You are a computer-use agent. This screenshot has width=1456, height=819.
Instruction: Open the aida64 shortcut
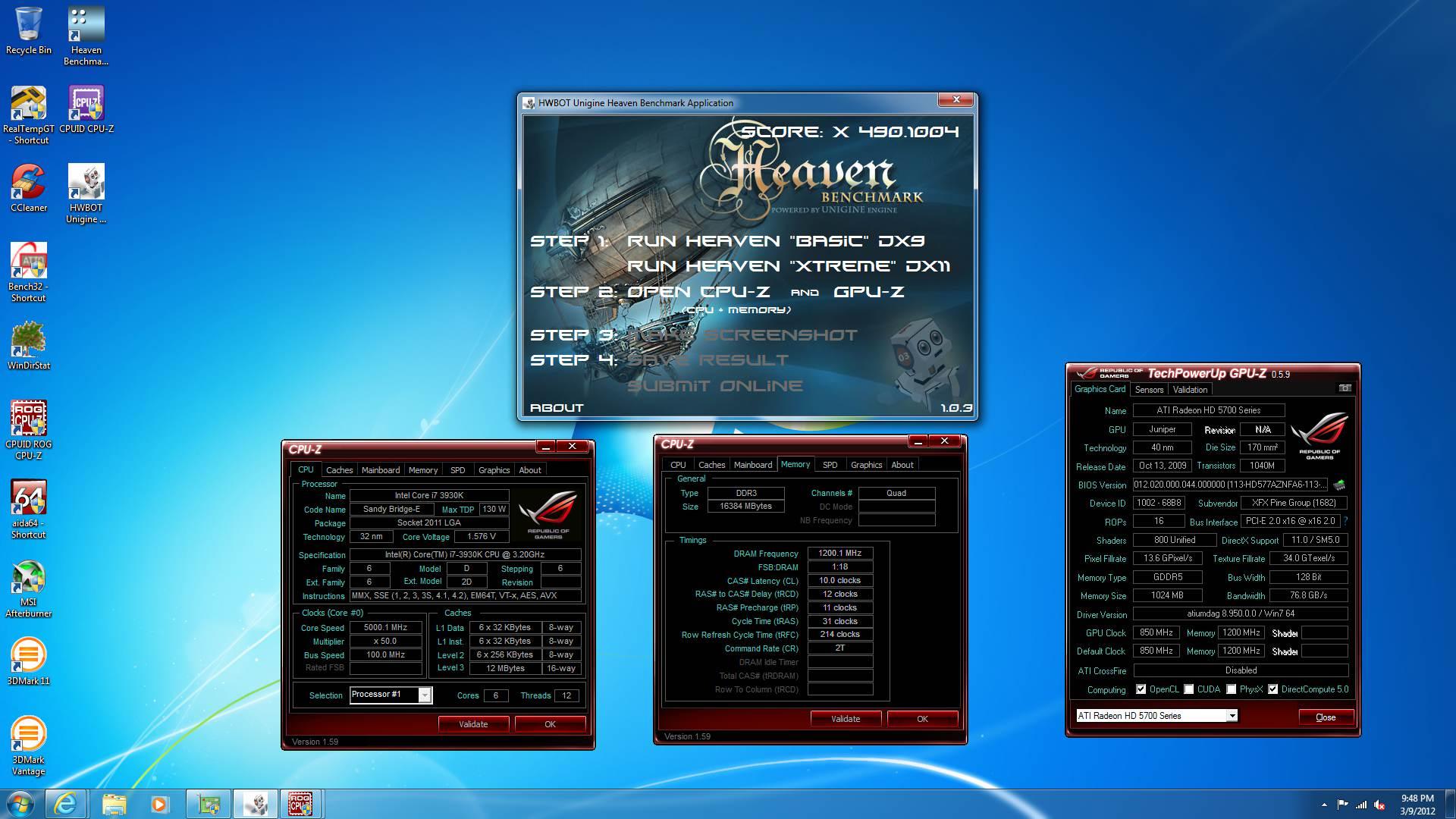pyautogui.click(x=29, y=509)
